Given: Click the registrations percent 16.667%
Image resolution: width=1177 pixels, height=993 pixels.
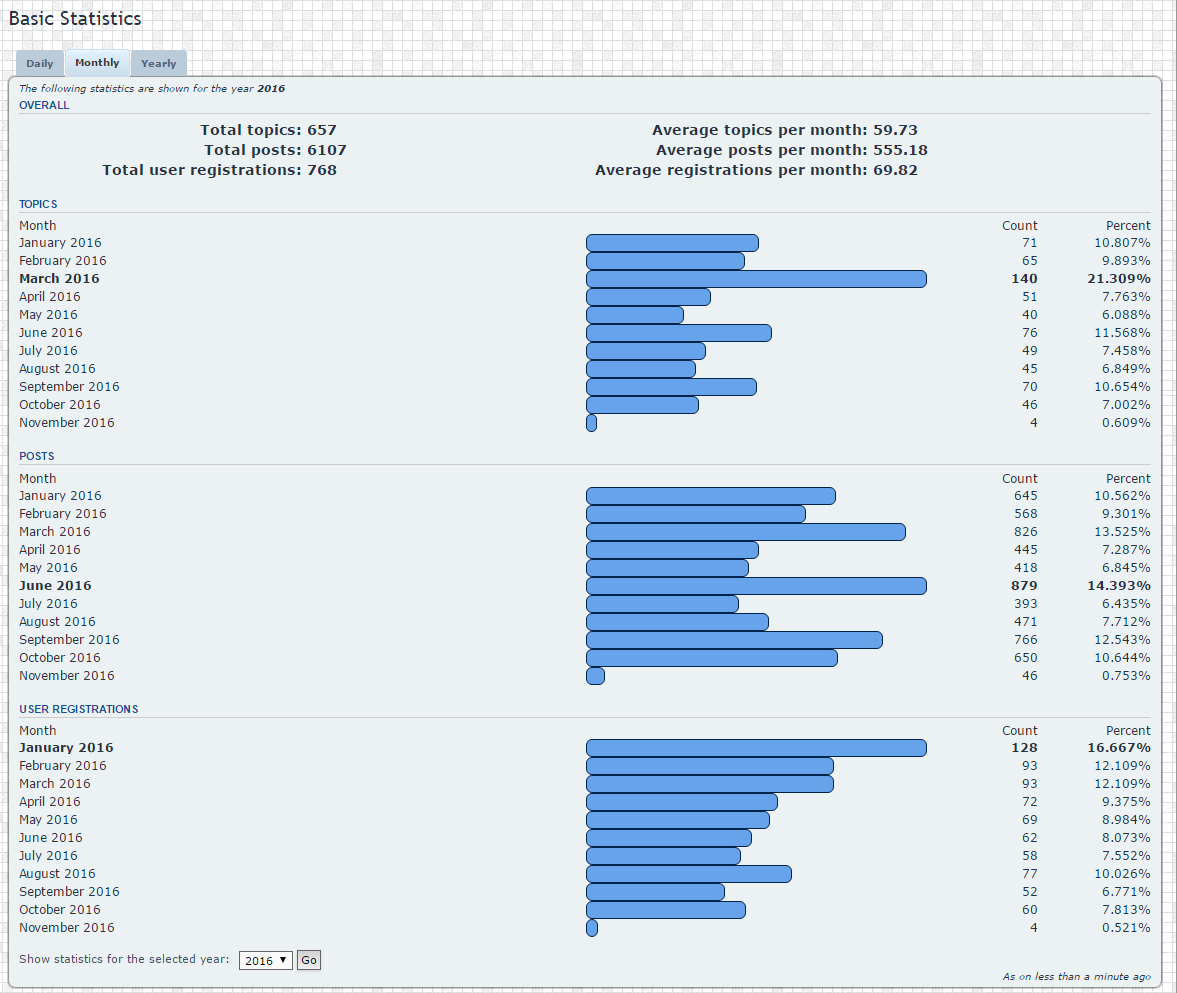Looking at the screenshot, I should [1118, 748].
